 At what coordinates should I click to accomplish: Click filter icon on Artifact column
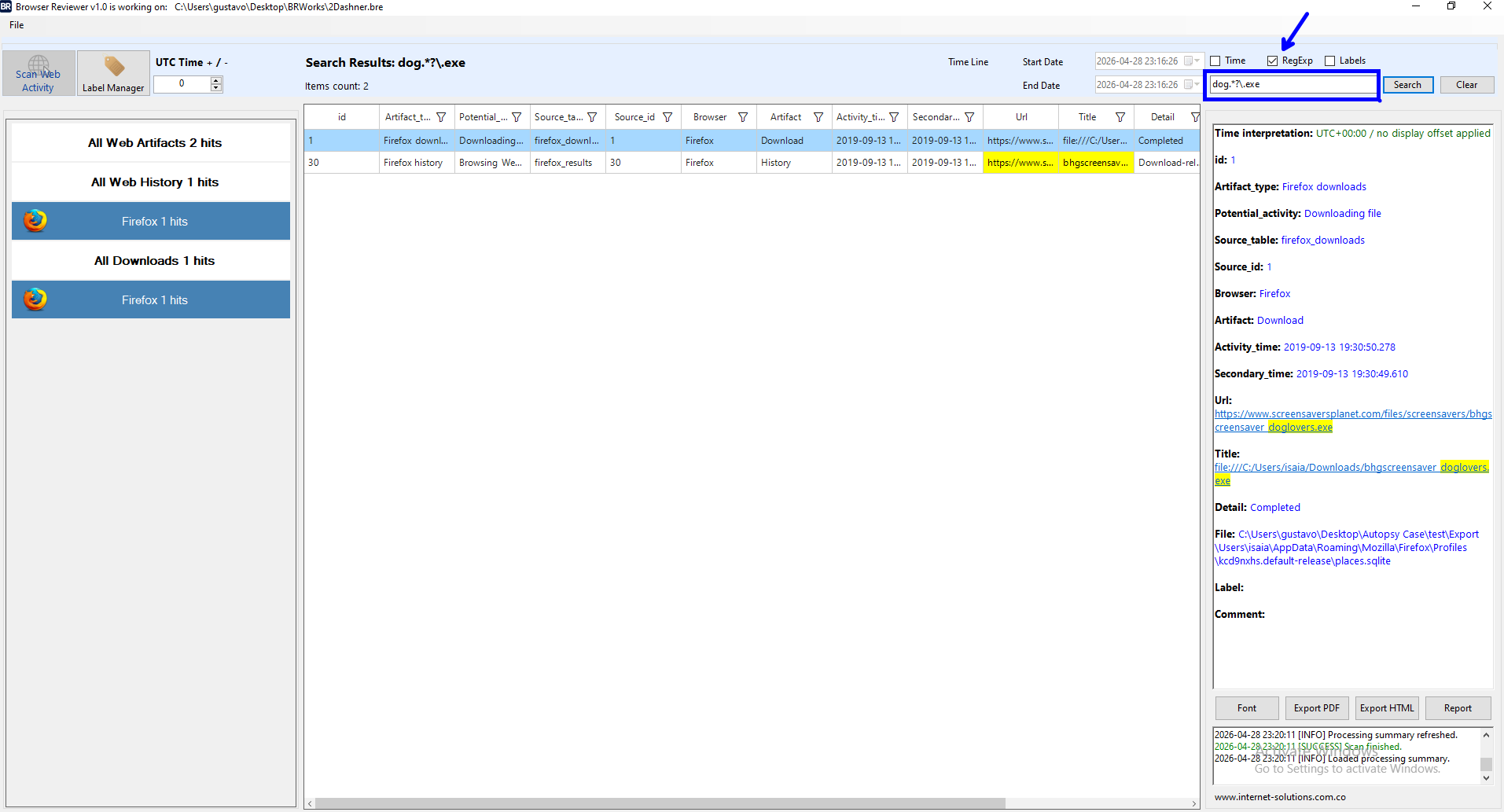point(818,117)
